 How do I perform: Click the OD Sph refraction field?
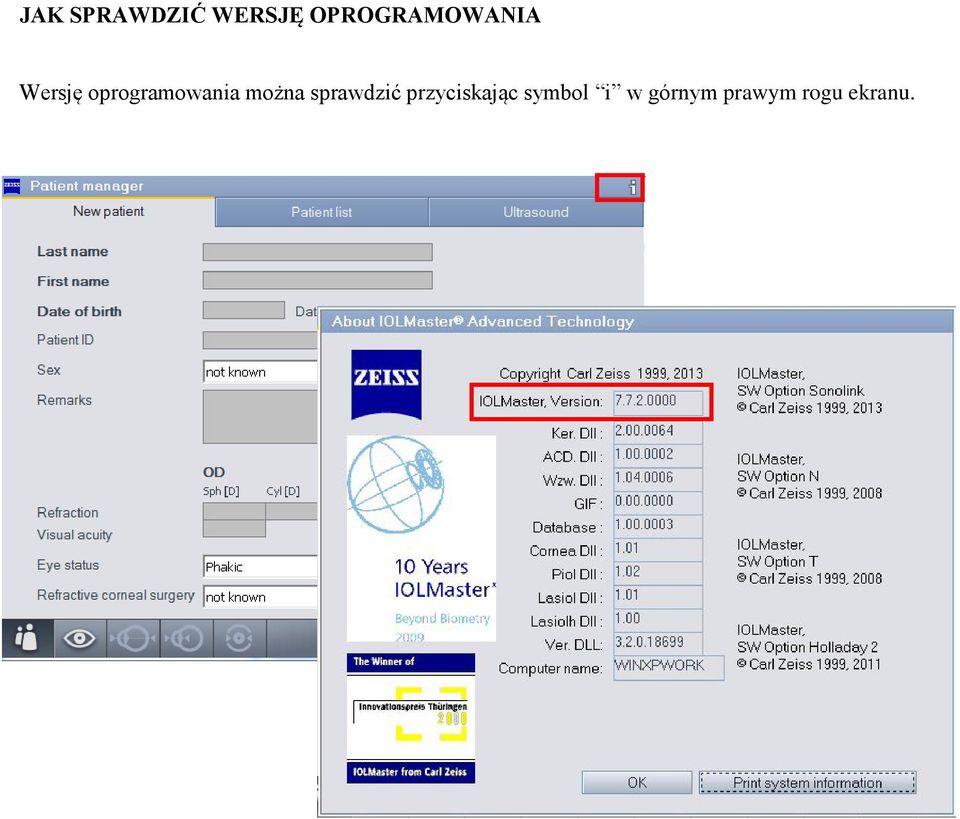(234, 511)
